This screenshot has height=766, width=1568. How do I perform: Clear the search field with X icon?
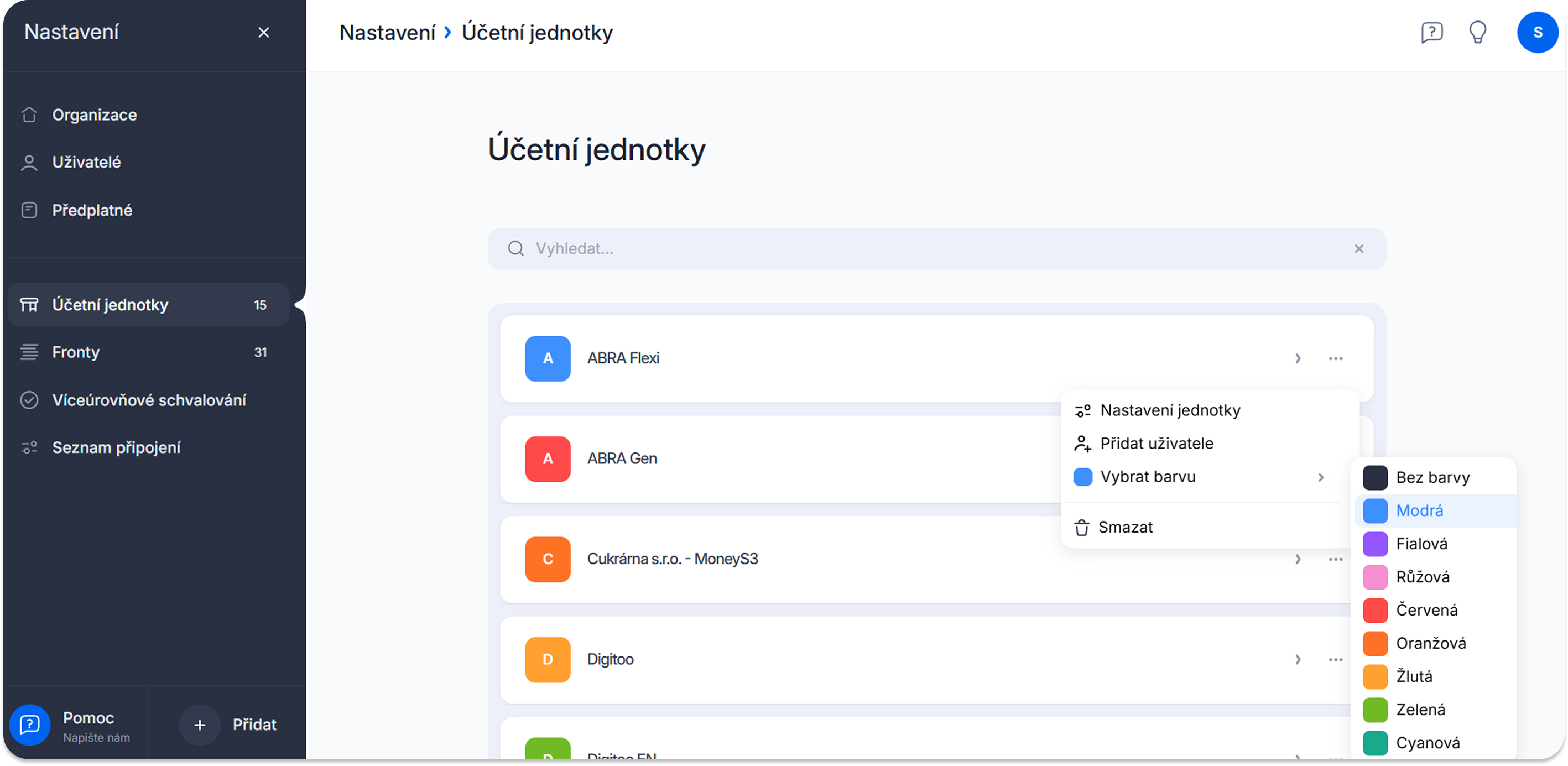tap(1358, 248)
